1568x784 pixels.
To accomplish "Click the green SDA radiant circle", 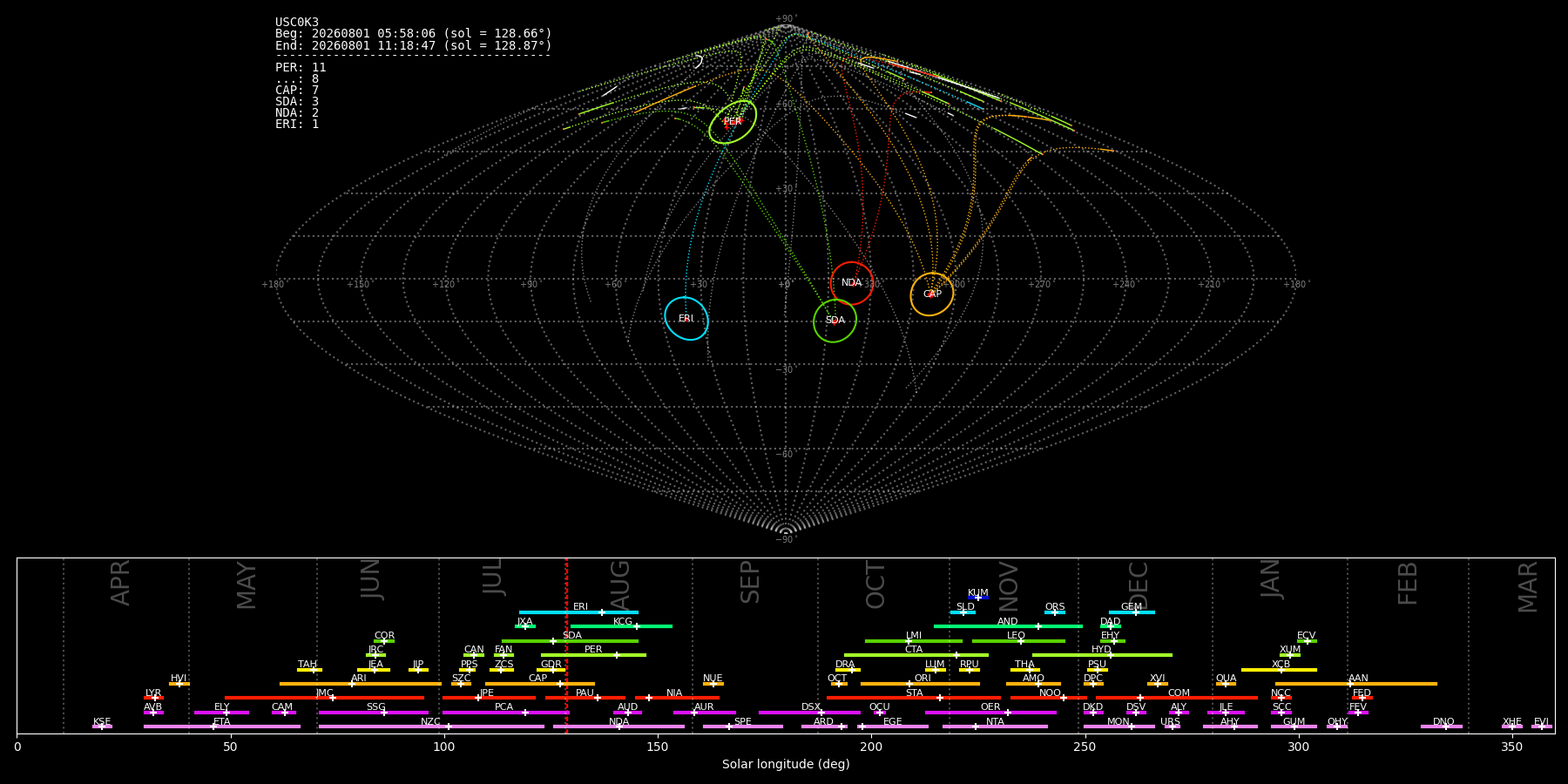I will [x=835, y=321].
